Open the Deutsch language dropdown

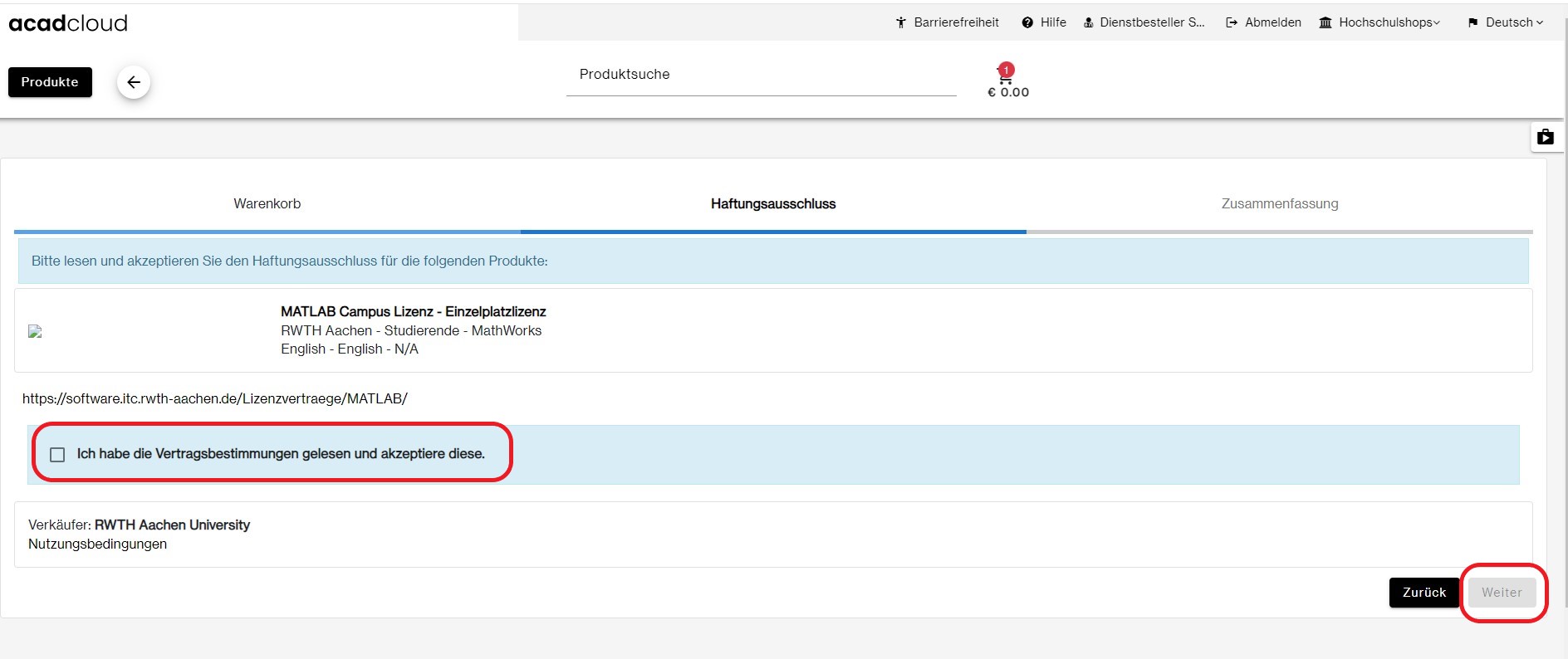[1506, 22]
